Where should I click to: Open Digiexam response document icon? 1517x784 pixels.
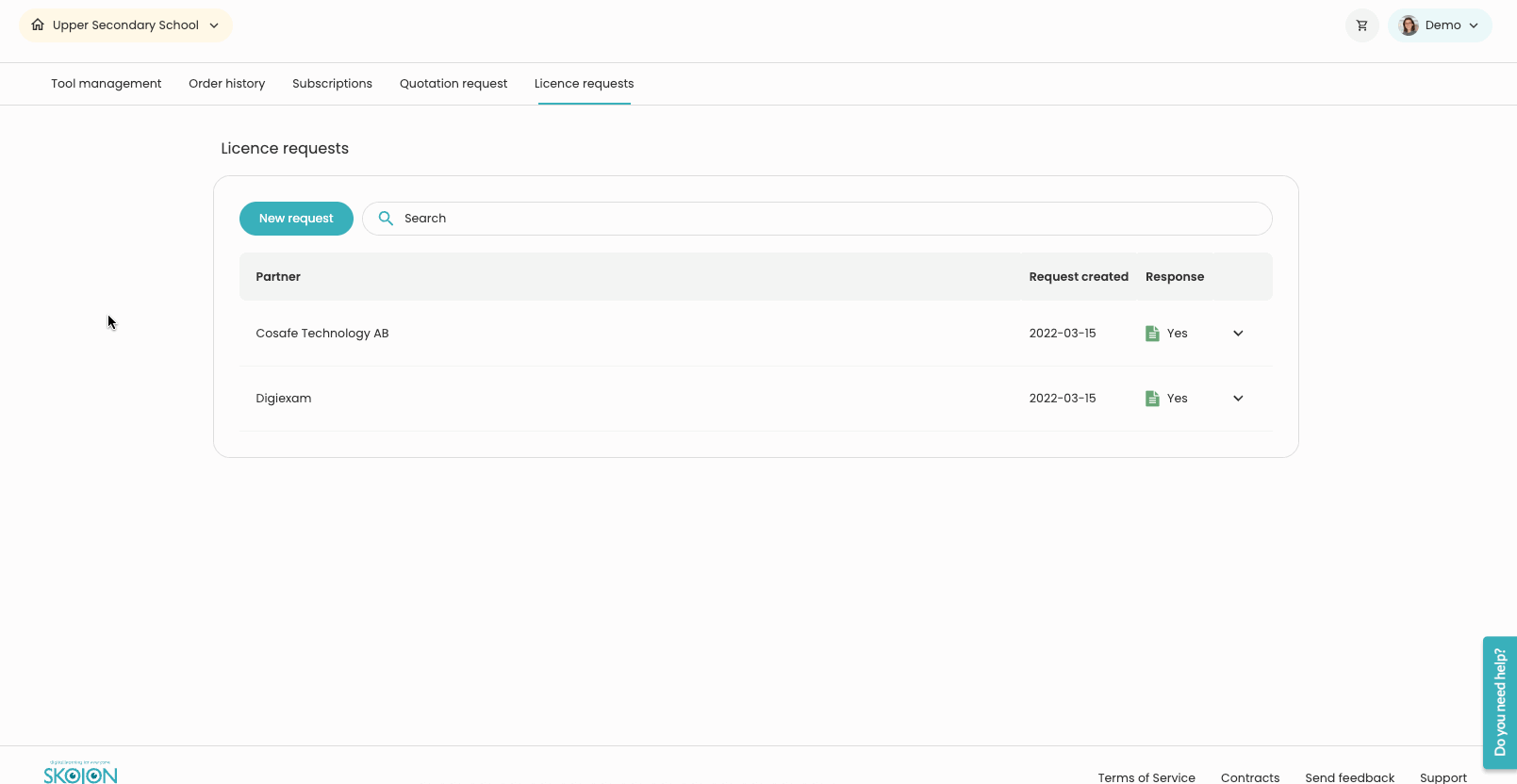click(x=1152, y=399)
